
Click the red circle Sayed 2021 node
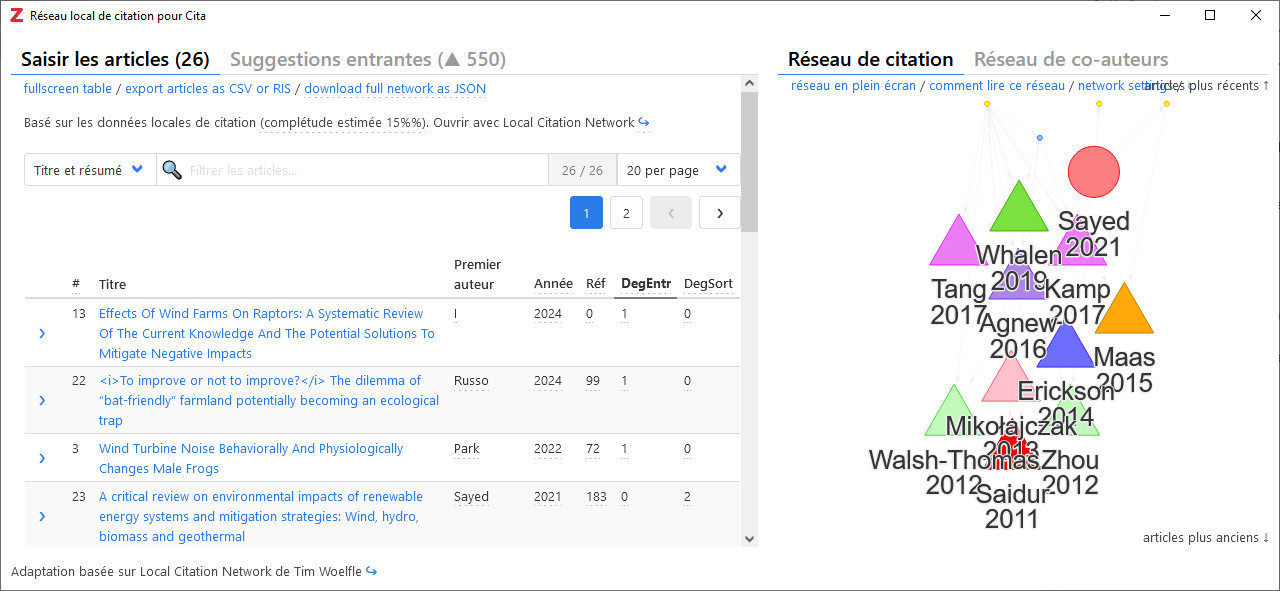pyautogui.click(x=1093, y=172)
